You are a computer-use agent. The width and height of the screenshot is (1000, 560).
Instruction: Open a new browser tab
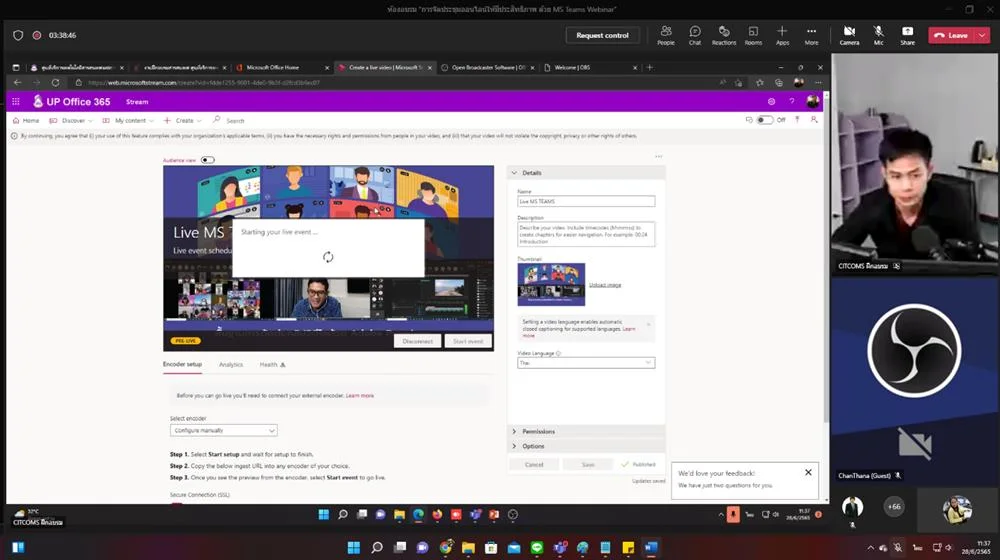[x=650, y=67]
